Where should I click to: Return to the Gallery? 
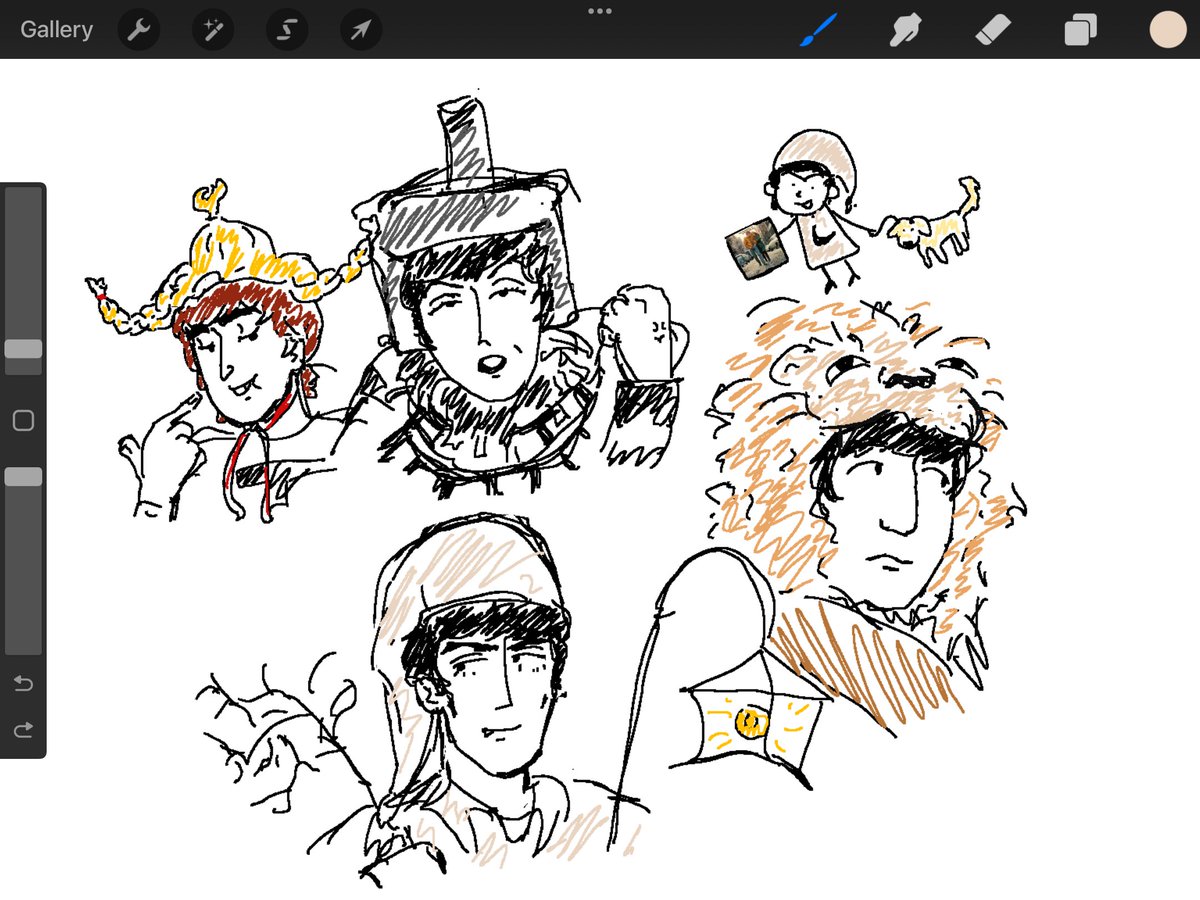coord(56,29)
